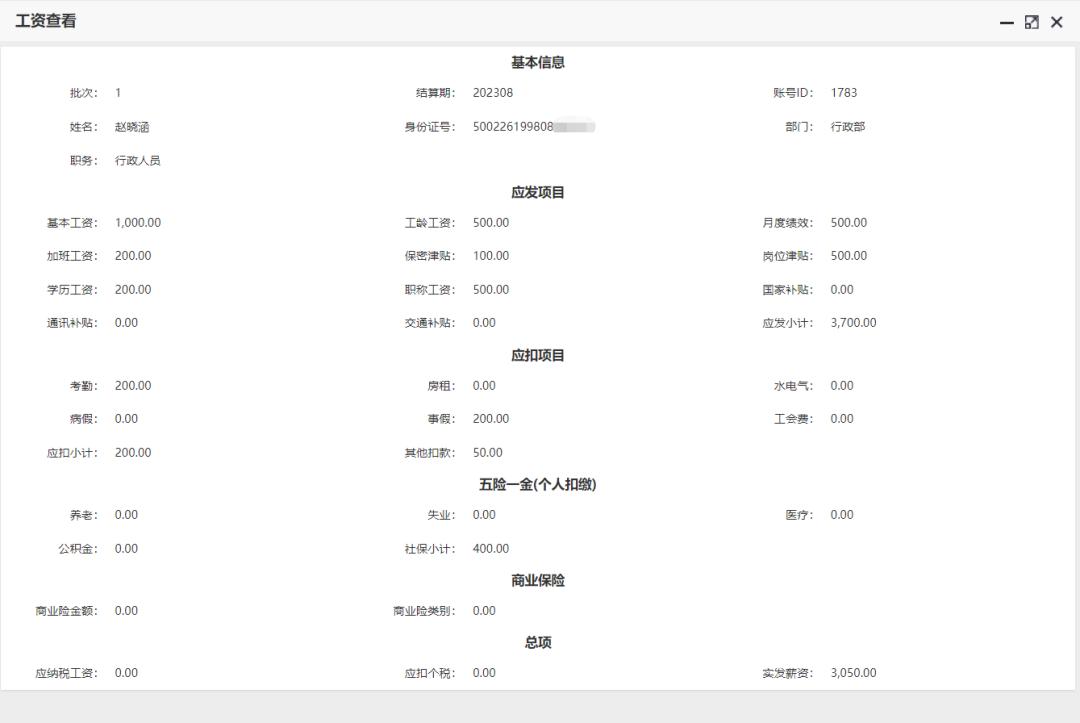Select the 五险一金(个人扣缴) section header
1080x723 pixels.
(540, 484)
